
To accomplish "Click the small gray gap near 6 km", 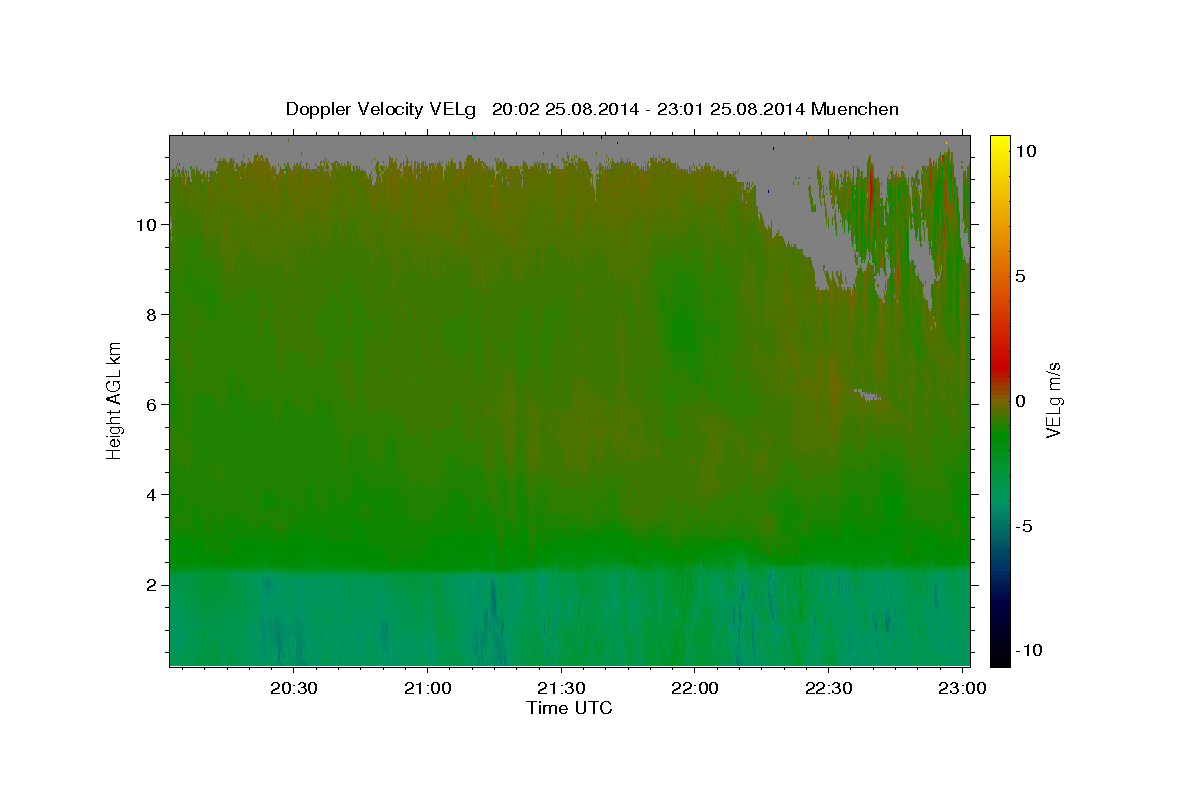I will click(866, 395).
